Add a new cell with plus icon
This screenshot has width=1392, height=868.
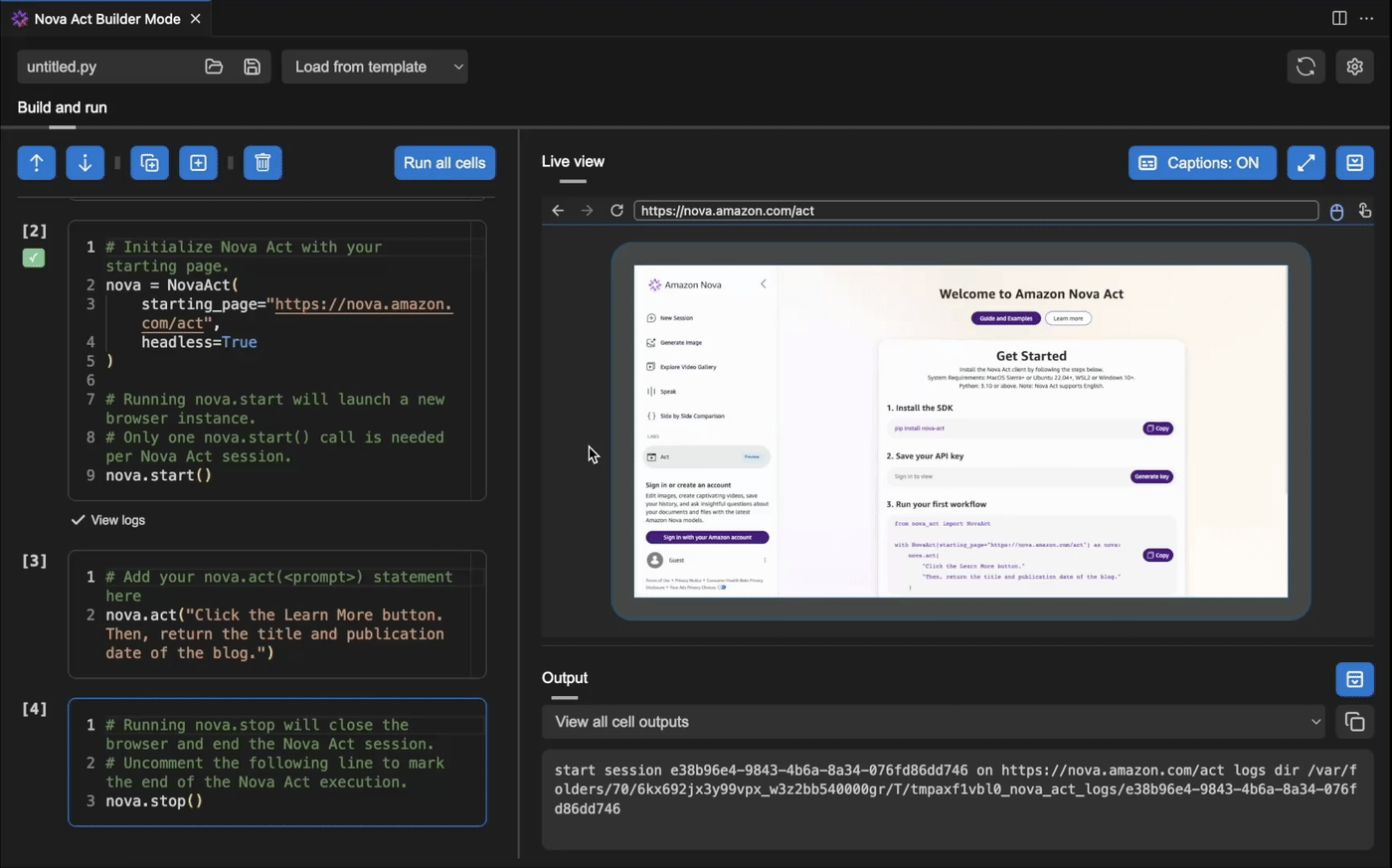point(199,163)
